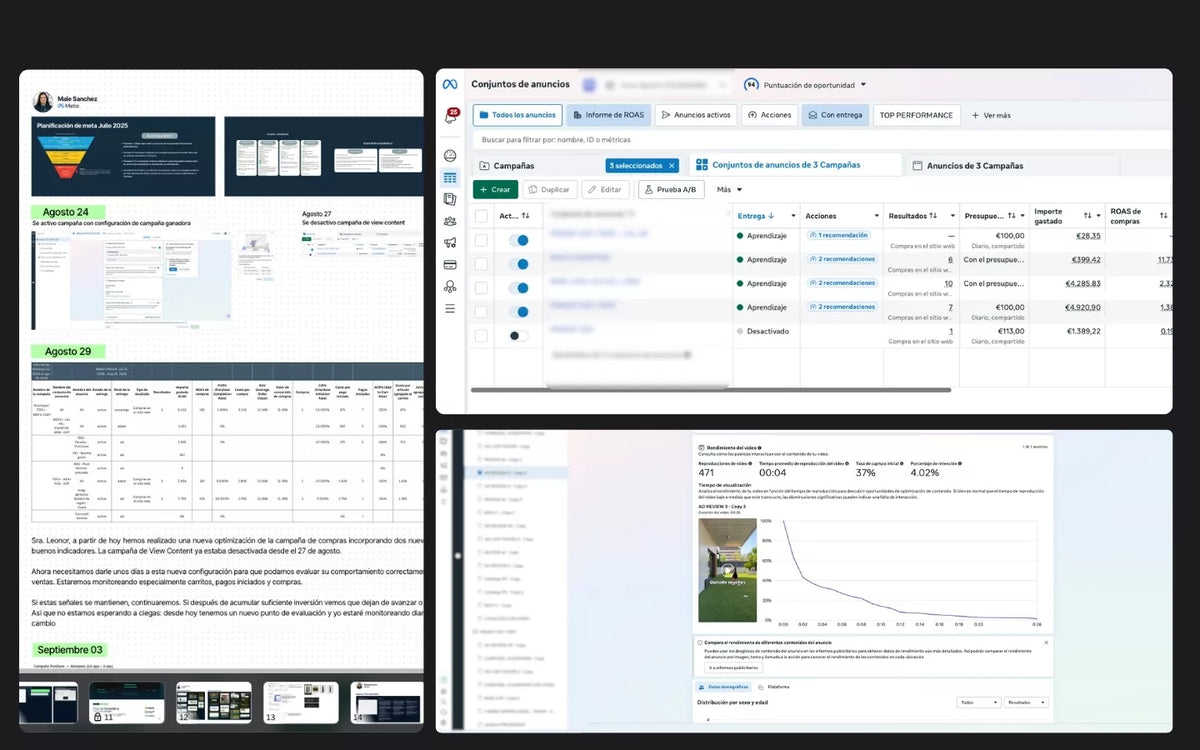Open the Más dropdown menu
This screenshot has width=1200, height=750.
coord(730,189)
